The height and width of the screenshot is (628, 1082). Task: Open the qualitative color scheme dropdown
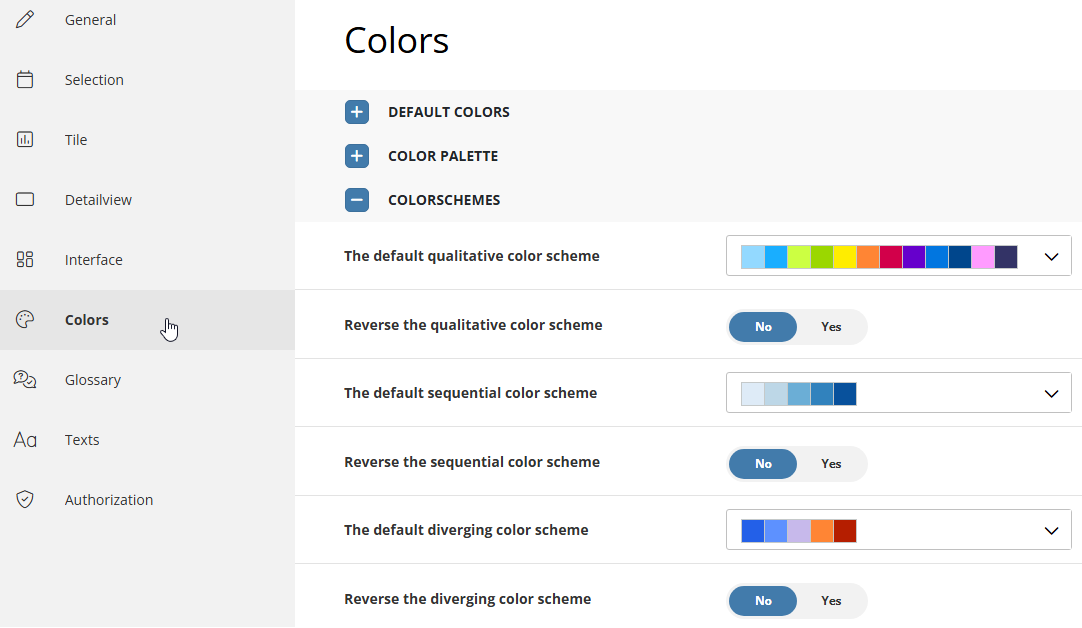pos(1051,257)
